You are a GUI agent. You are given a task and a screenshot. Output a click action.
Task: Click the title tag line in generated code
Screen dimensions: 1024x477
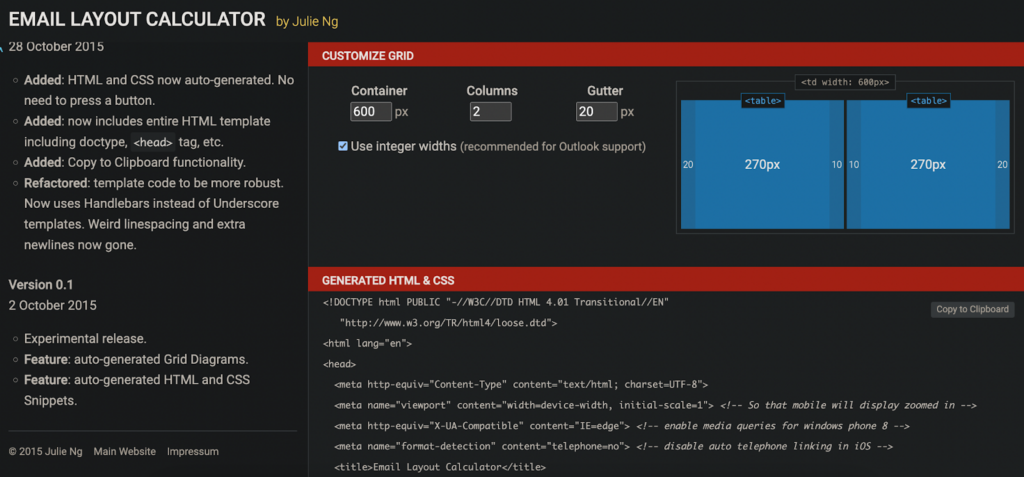(440, 467)
